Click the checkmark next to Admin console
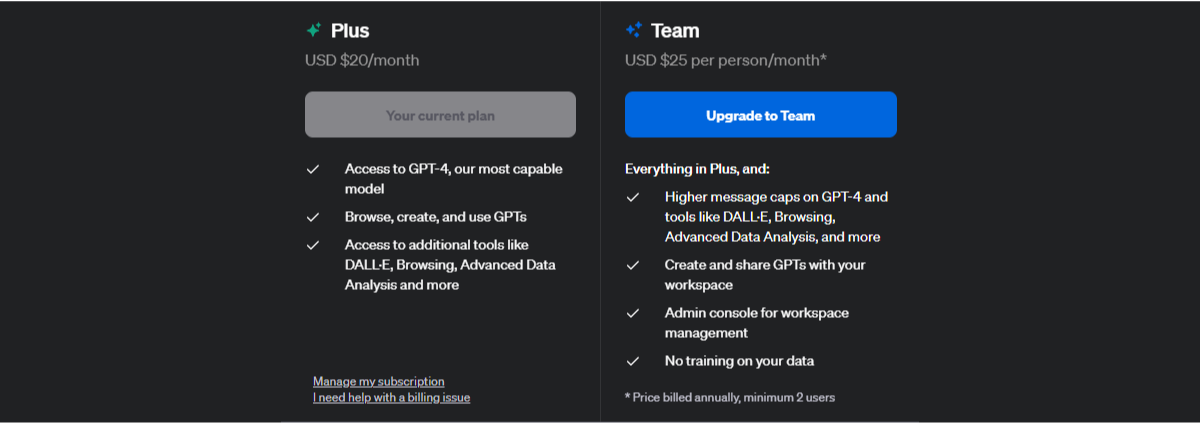The image size is (1200, 423). coord(633,313)
